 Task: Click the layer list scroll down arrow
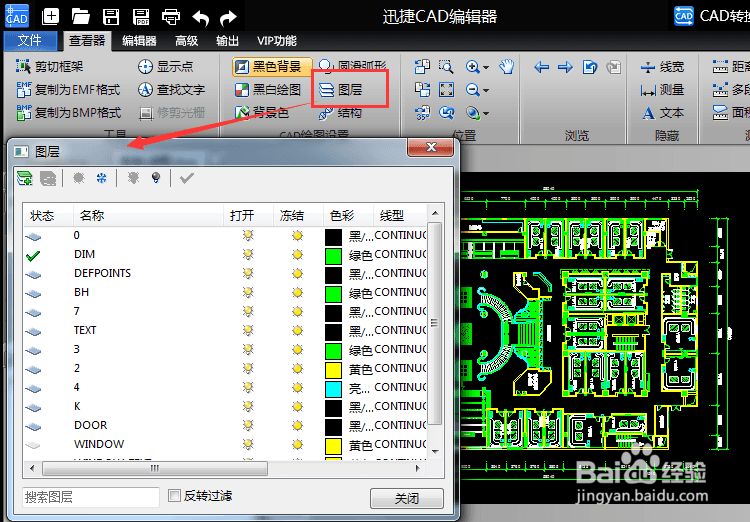435,451
